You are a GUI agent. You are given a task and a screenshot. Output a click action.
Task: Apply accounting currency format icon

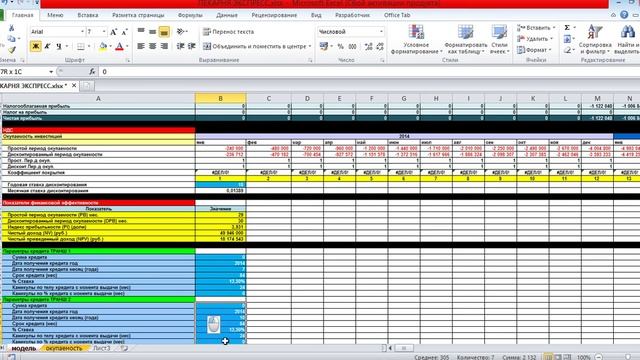pyautogui.click(x=324, y=46)
